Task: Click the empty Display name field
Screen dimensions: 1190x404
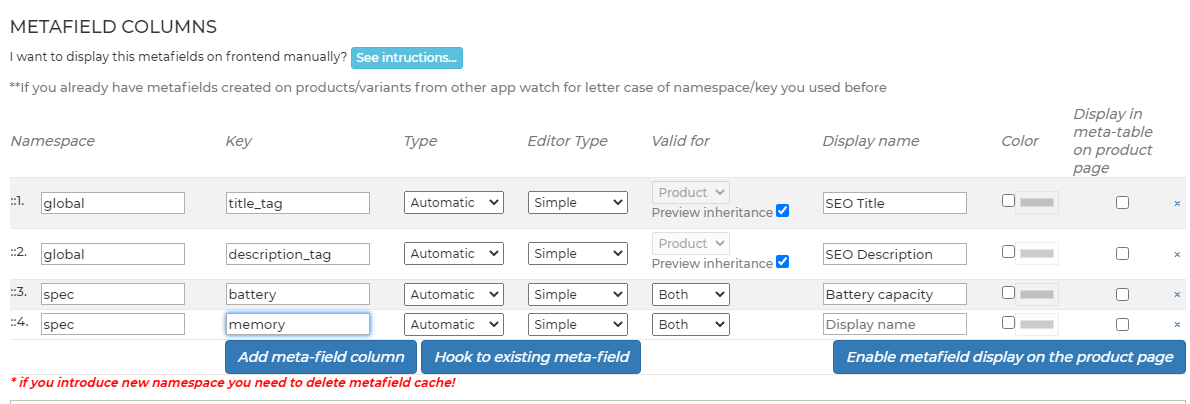Action: click(894, 324)
